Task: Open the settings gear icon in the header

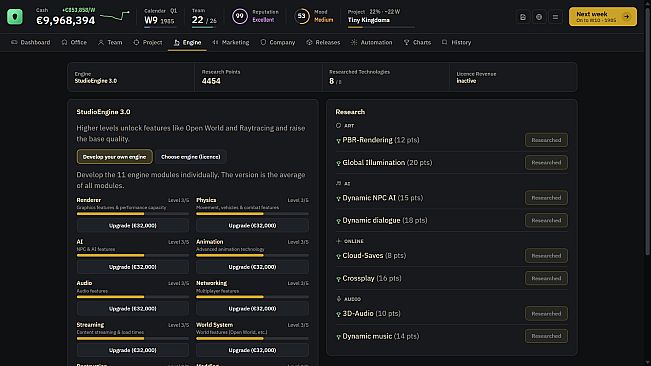Action: click(539, 17)
